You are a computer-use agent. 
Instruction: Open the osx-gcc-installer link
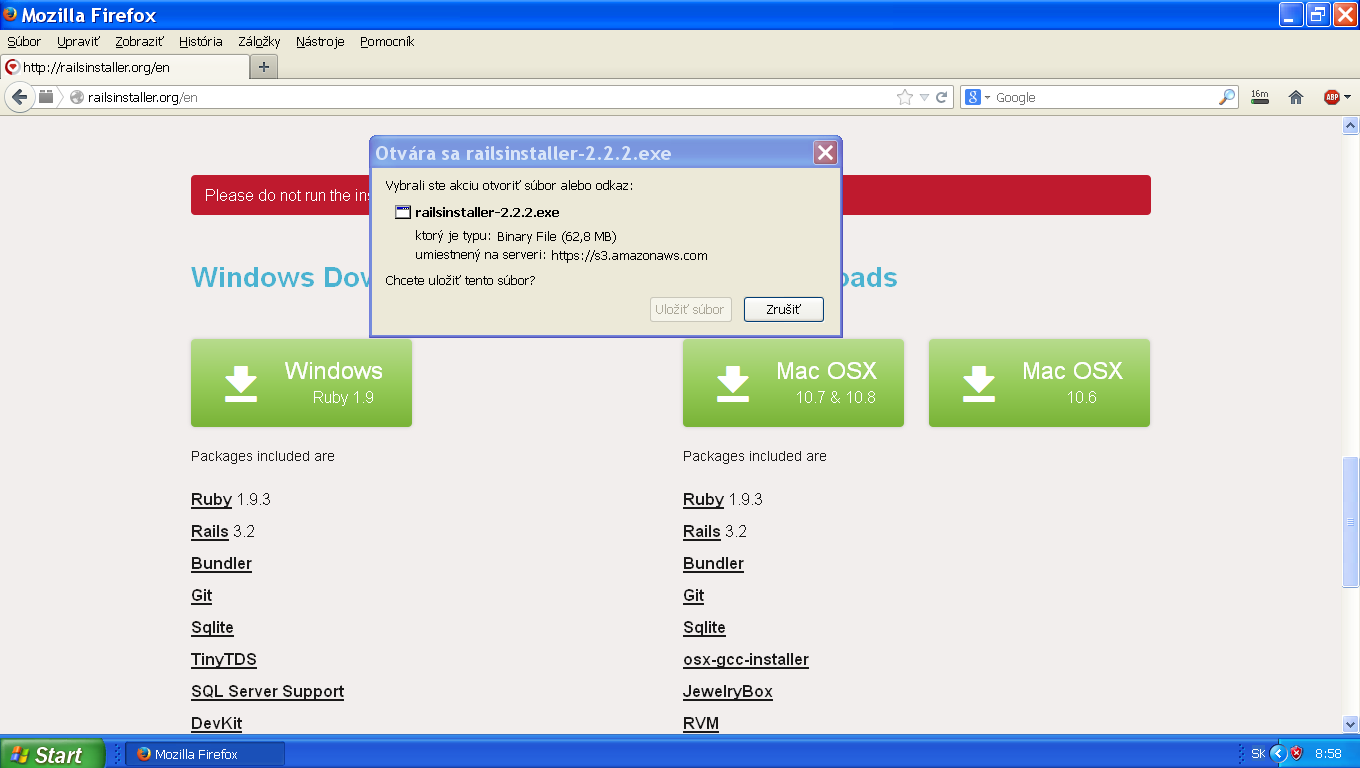tap(746, 659)
